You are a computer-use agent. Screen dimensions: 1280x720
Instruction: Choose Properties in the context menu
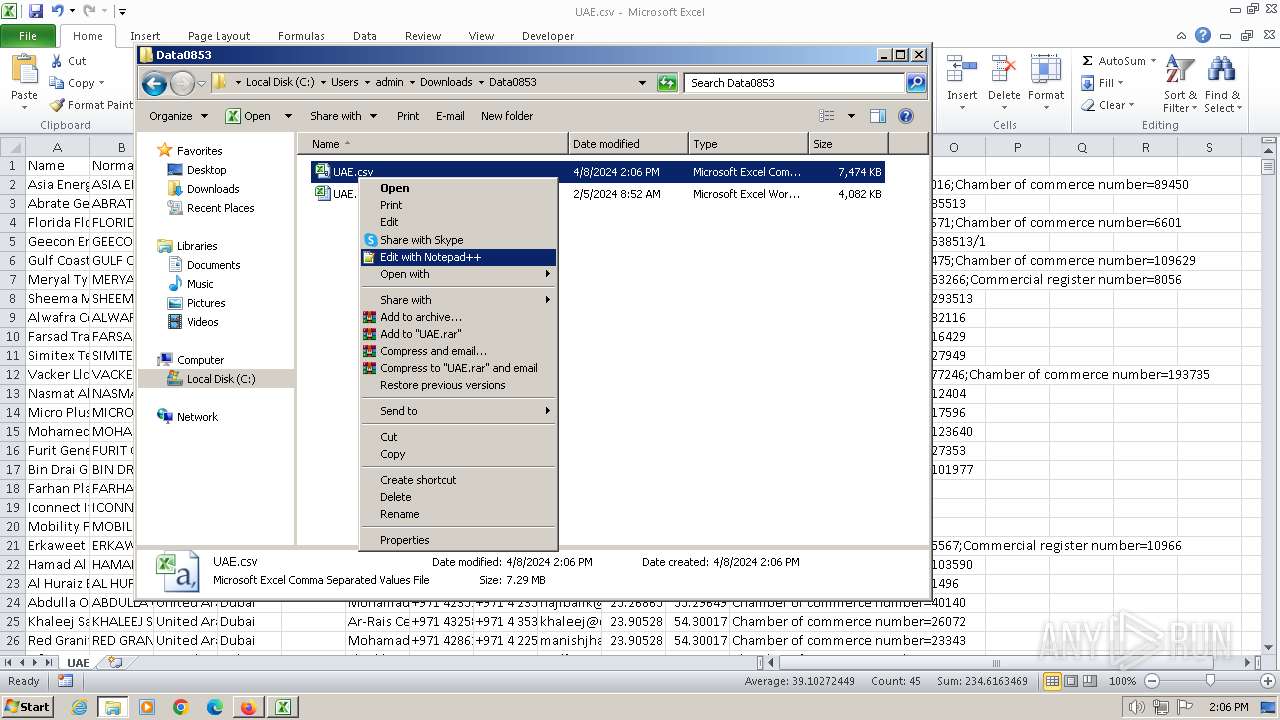point(458,540)
